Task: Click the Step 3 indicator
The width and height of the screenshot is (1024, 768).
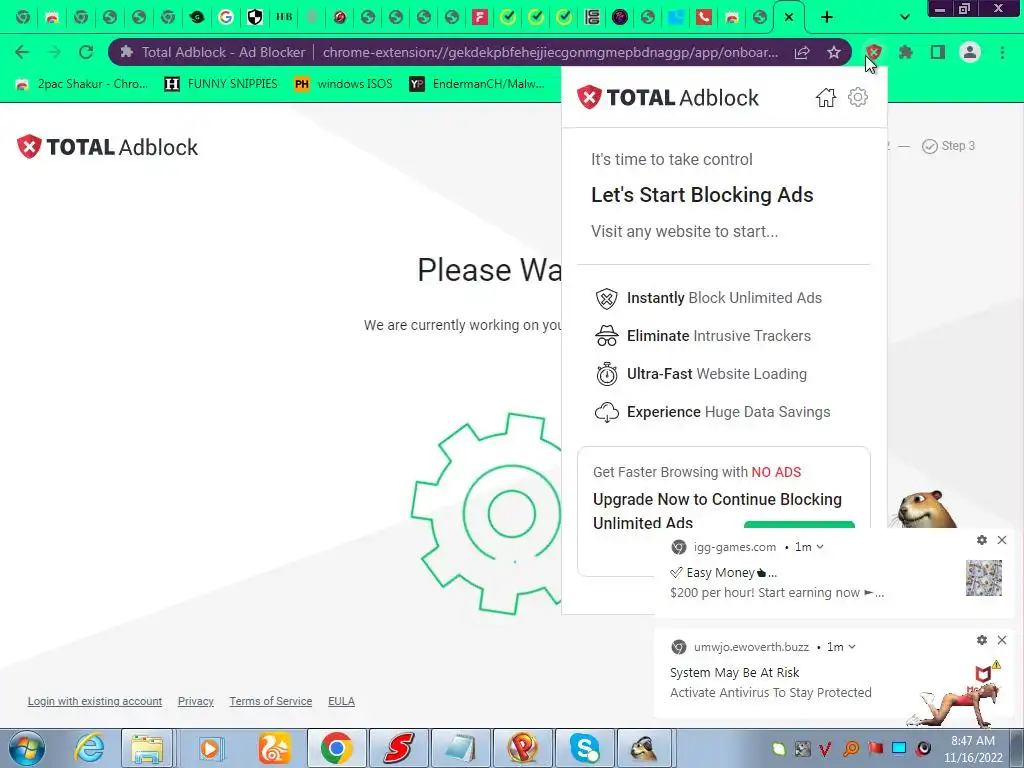Action: pos(948,146)
